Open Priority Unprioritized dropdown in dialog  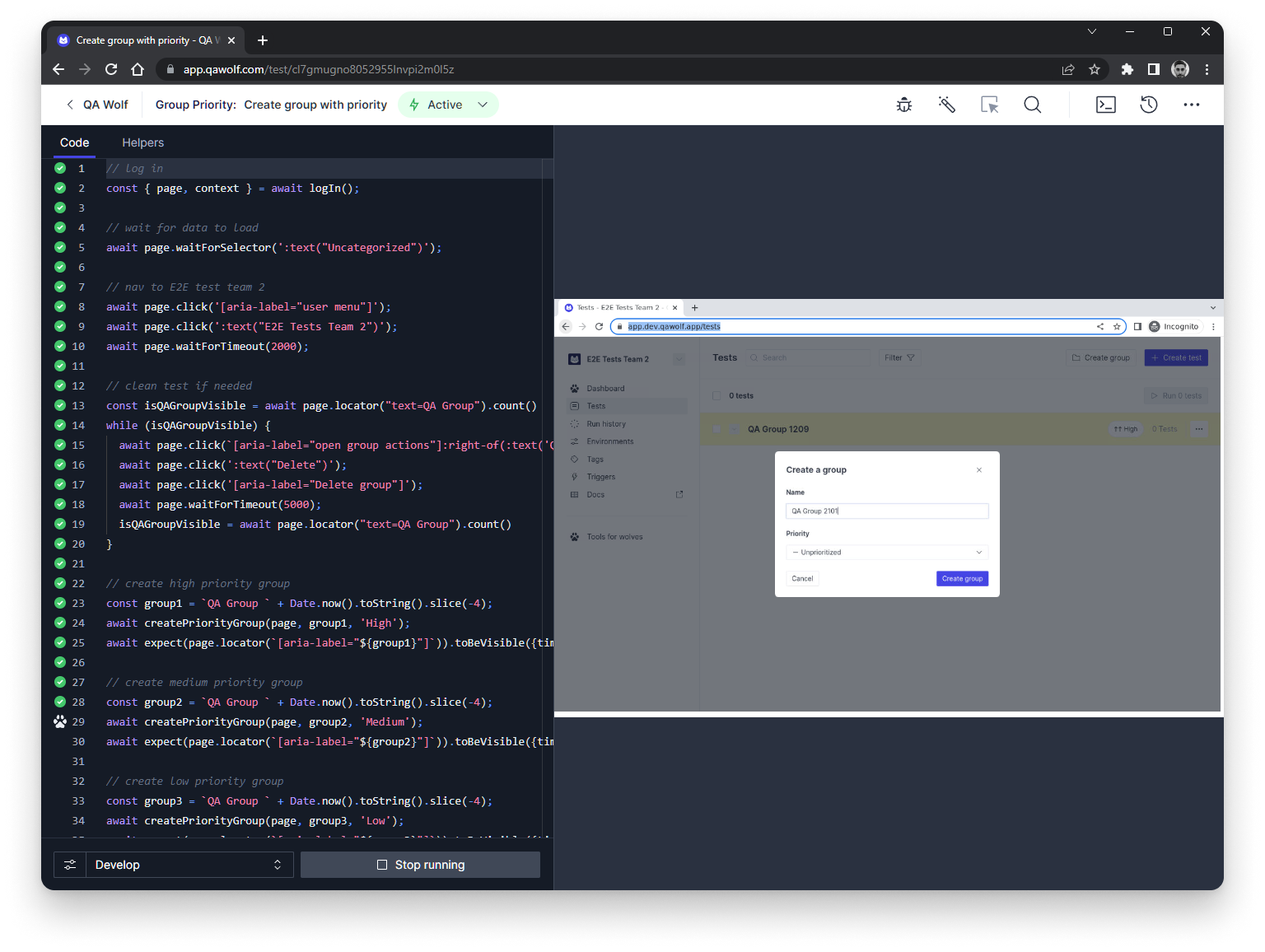click(x=887, y=553)
